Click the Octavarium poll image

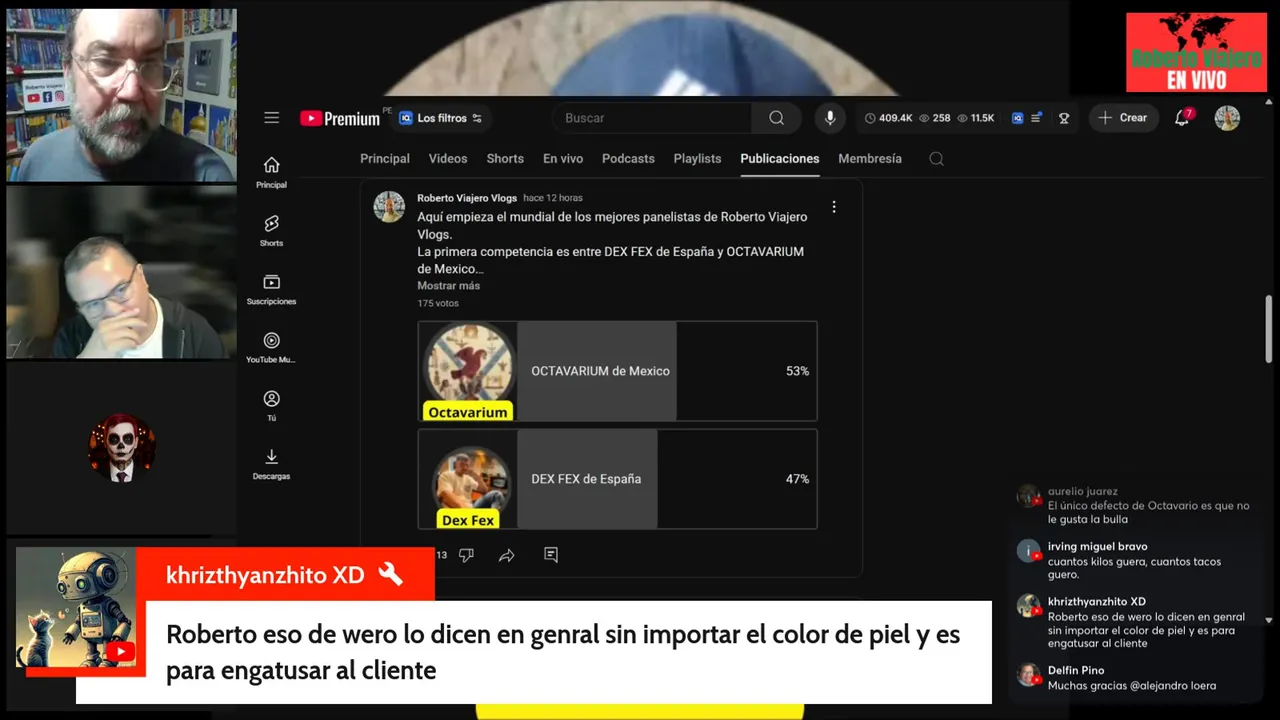tap(468, 371)
